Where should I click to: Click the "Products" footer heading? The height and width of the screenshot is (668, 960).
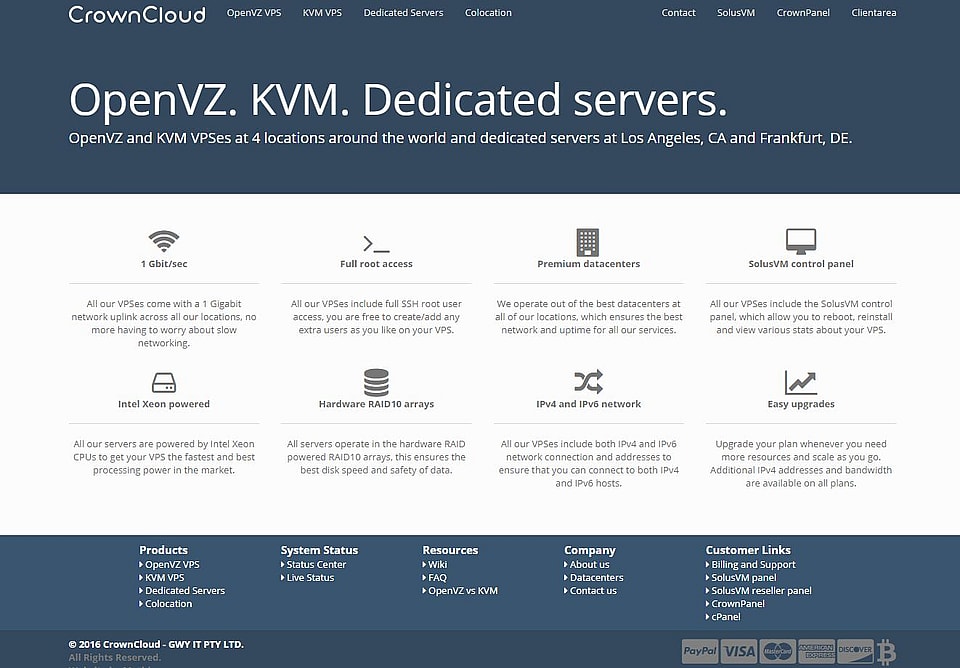tap(163, 550)
